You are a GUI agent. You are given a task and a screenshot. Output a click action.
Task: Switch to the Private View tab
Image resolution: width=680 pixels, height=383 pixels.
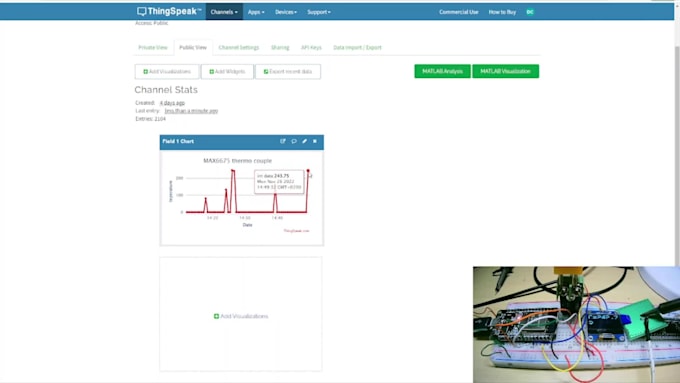153,47
